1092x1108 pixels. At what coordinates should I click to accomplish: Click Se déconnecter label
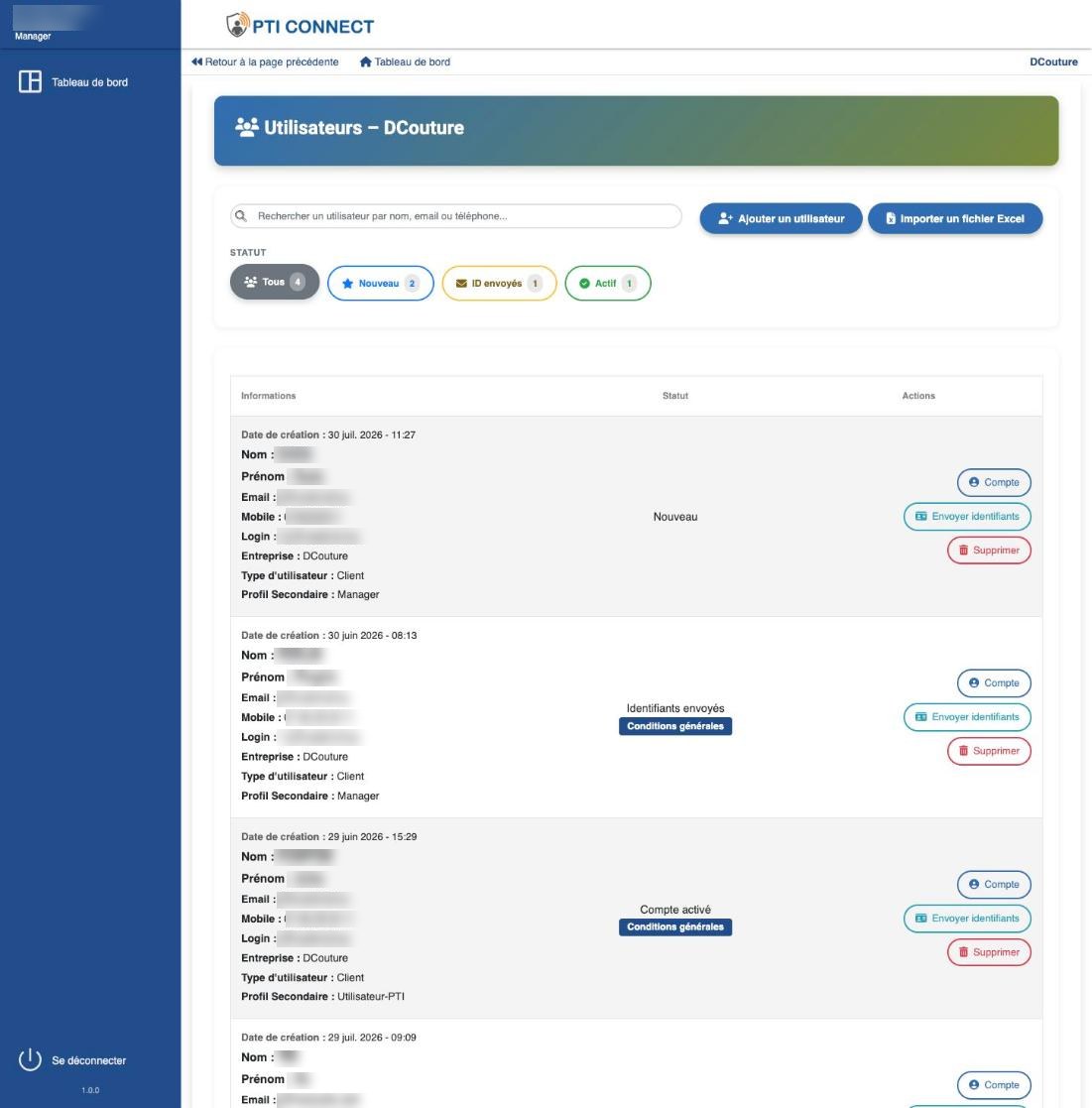[89, 1060]
